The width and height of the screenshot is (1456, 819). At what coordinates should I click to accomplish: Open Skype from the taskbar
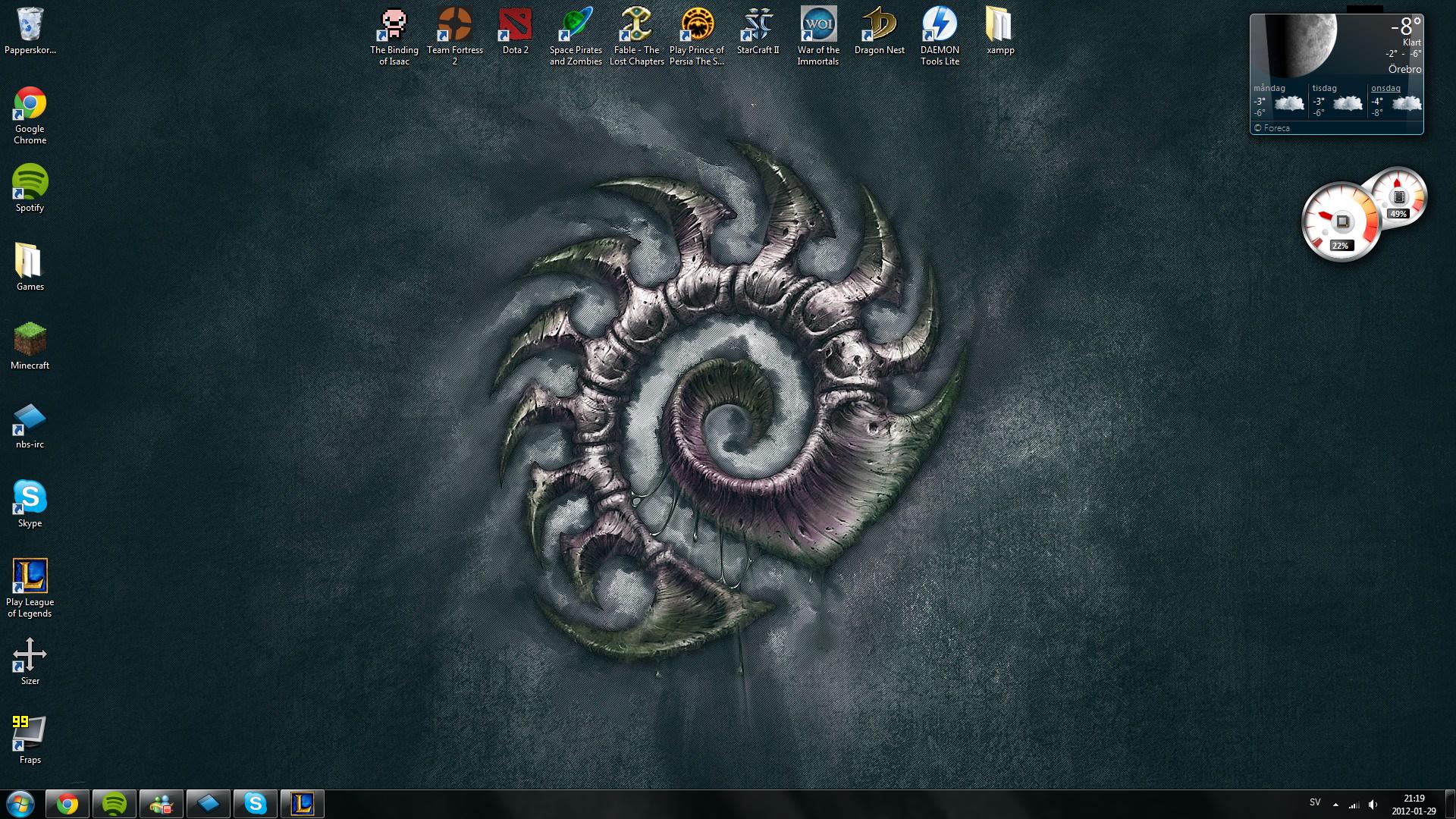pos(256,804)
